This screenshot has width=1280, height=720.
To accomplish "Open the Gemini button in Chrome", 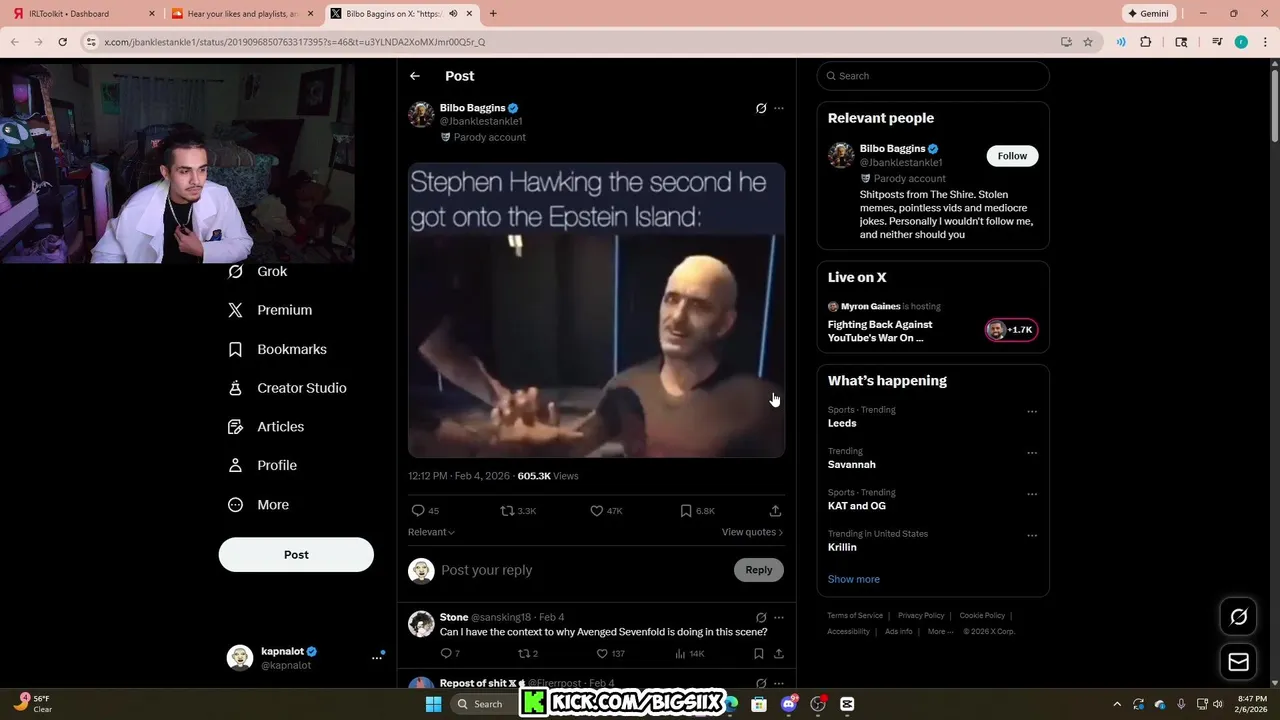I will pyautogui.click(x=1150, y=14).
